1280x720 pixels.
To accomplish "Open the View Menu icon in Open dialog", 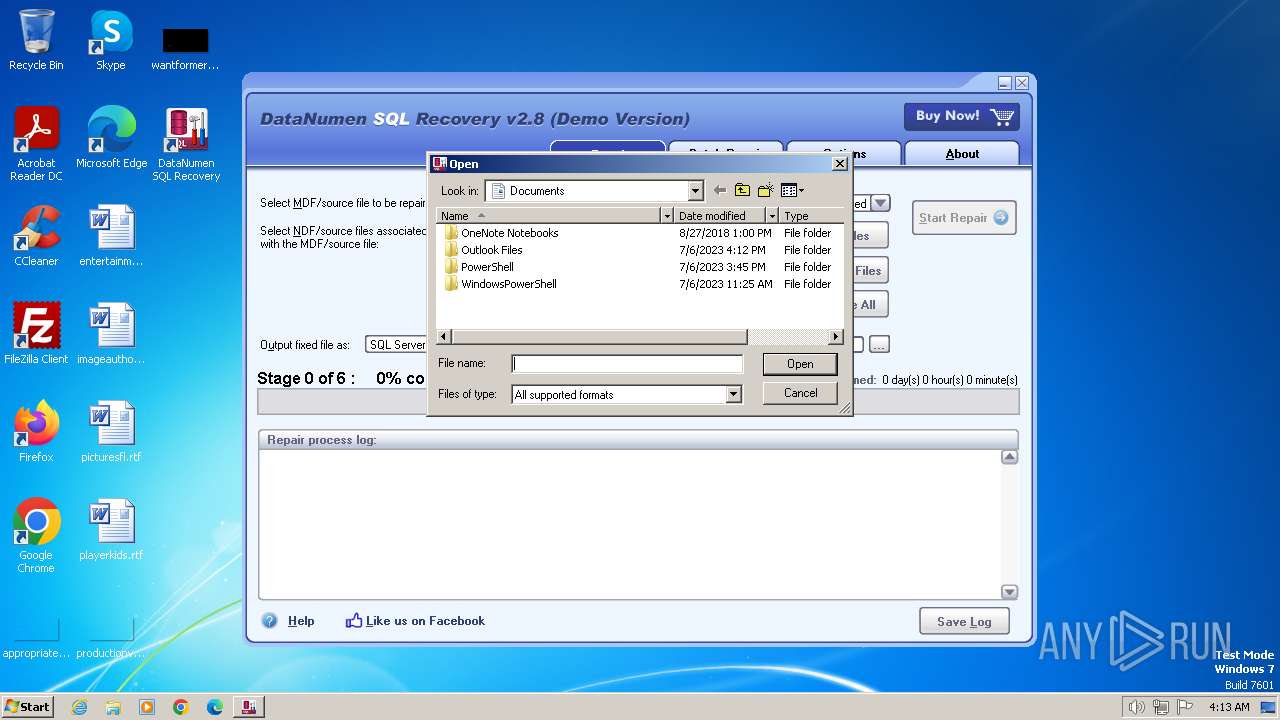I will coord(788,190).
